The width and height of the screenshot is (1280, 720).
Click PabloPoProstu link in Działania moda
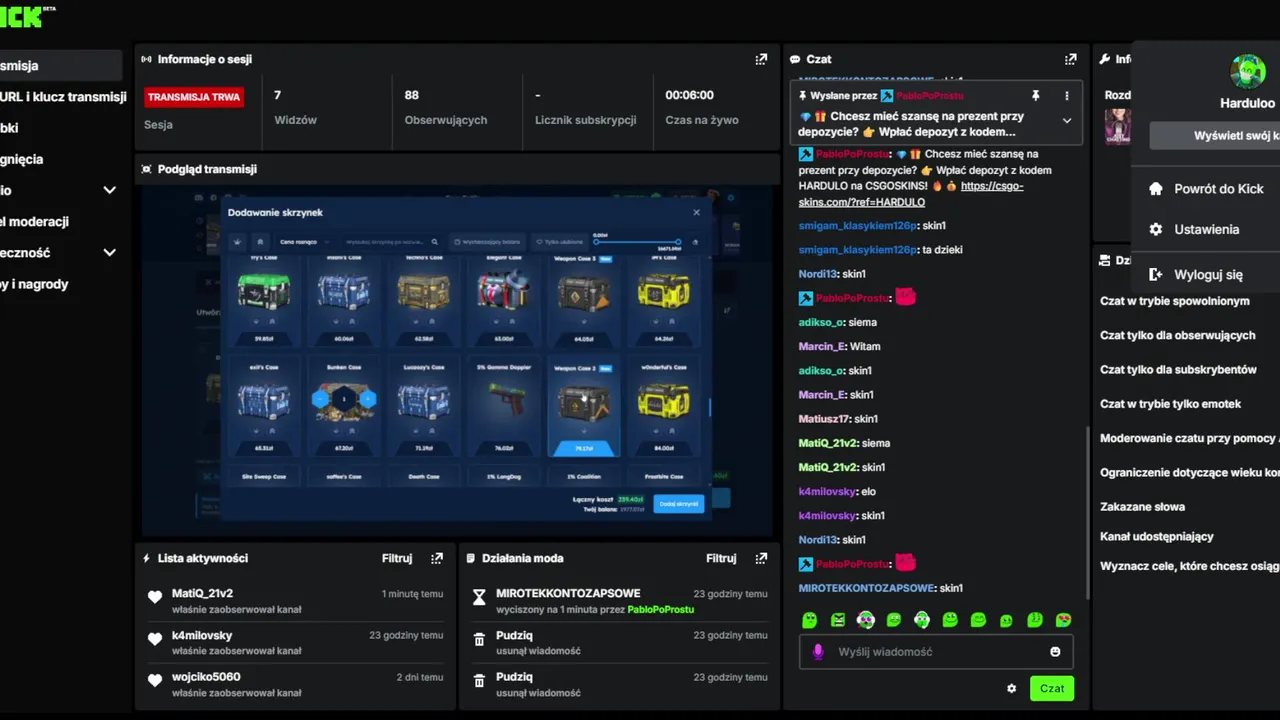660,609
